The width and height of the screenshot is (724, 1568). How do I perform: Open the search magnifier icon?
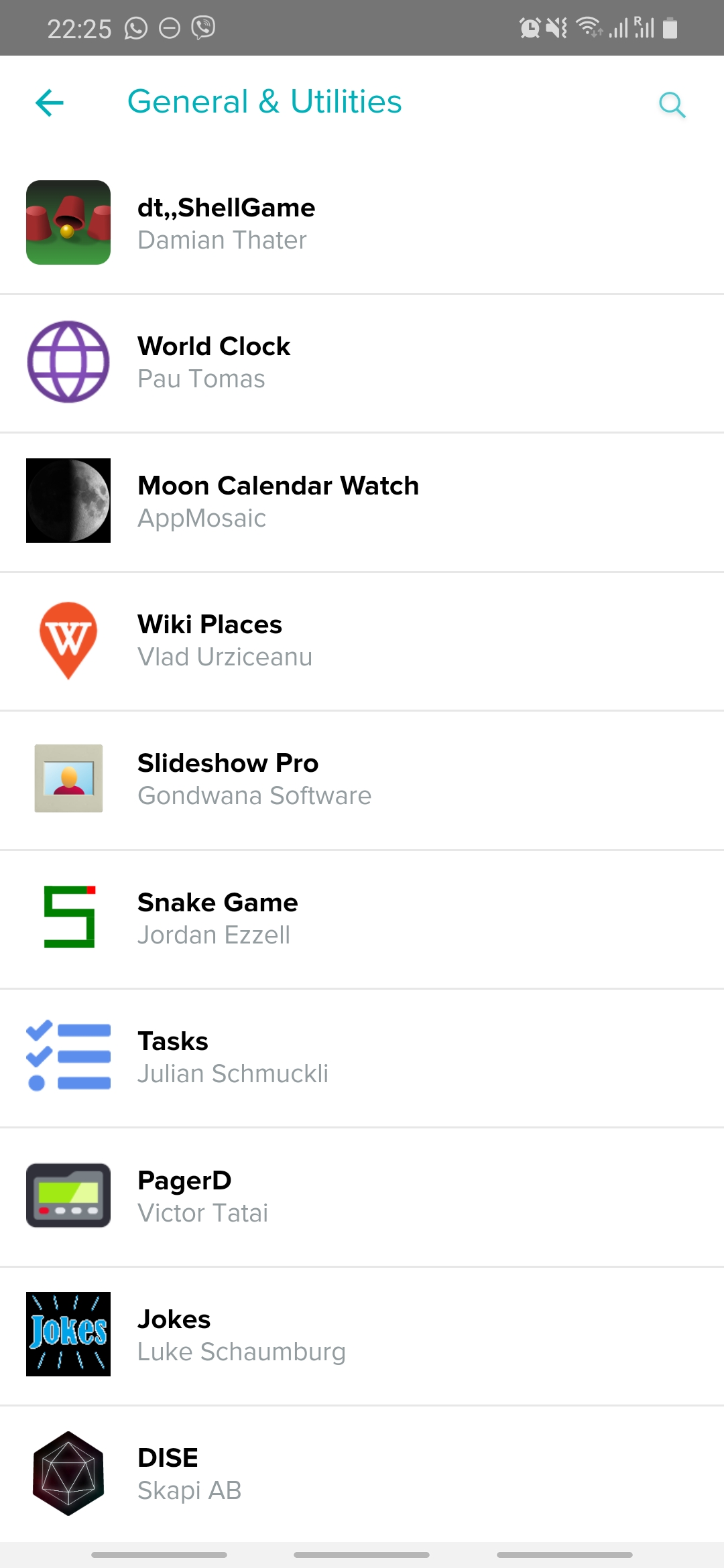(x=672, y=105)
